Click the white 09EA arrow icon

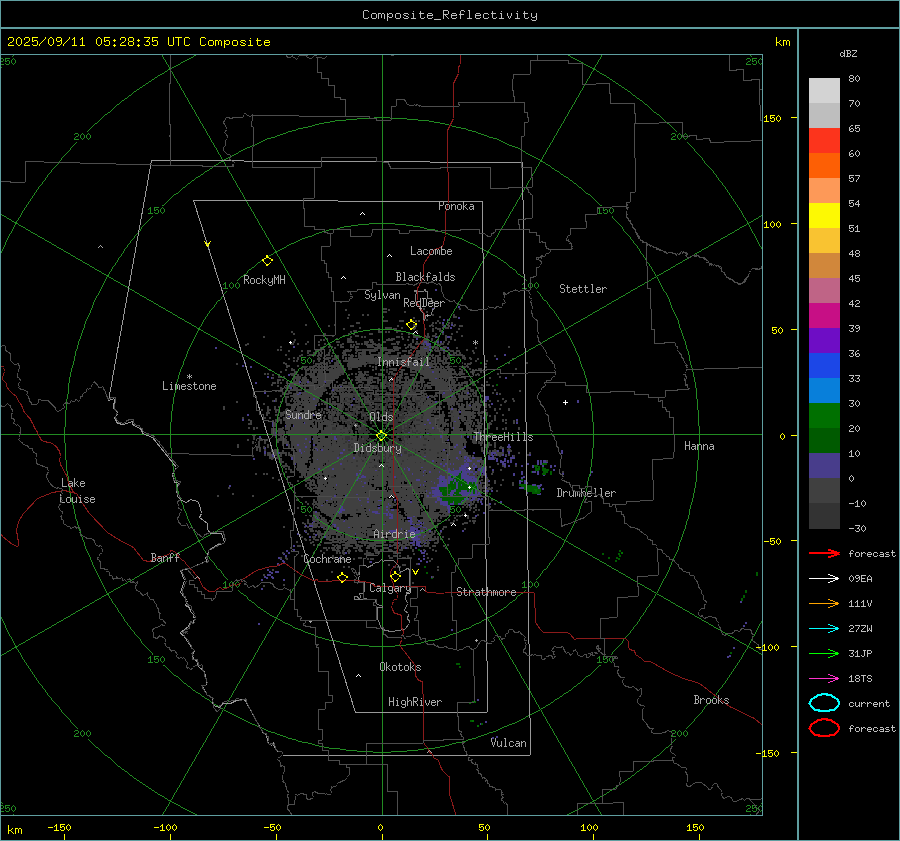pyautogui.click(x=824, y=579)
